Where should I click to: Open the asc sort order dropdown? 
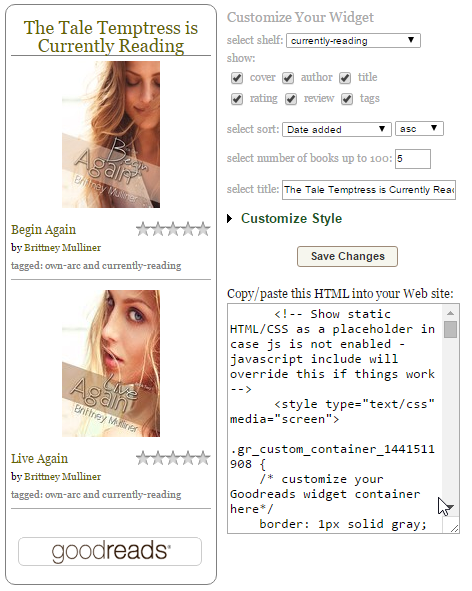click(x=419, y=129)
